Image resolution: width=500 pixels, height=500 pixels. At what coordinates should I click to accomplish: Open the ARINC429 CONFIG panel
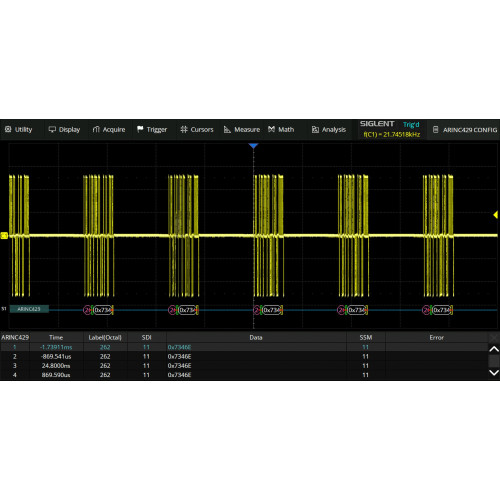point(465,130)
